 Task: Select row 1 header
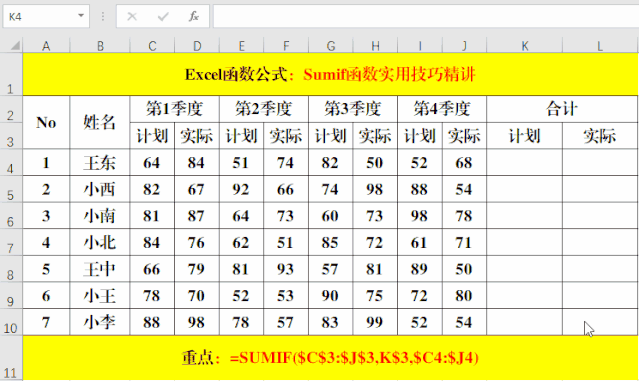click(x=11, y=74)
